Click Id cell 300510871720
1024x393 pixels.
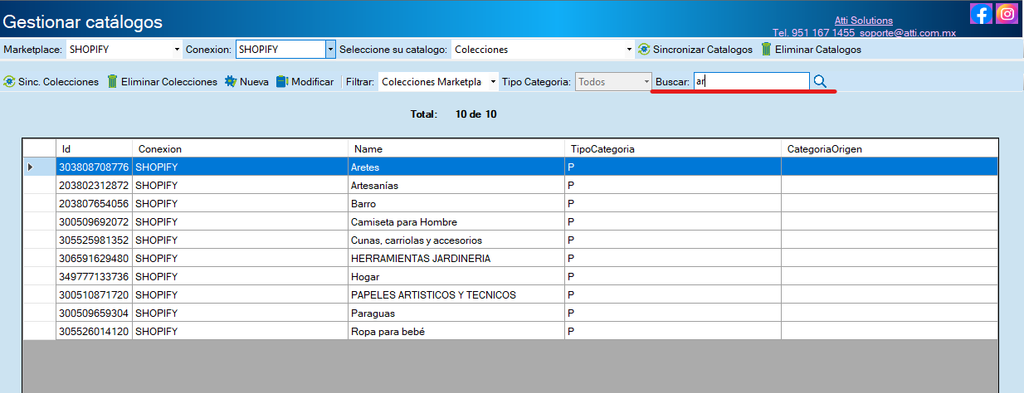(x=94, y=295)
